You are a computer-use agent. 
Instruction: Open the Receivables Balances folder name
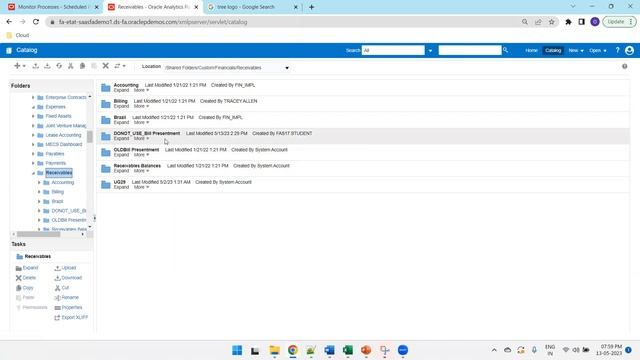click(x=137, y=166)
